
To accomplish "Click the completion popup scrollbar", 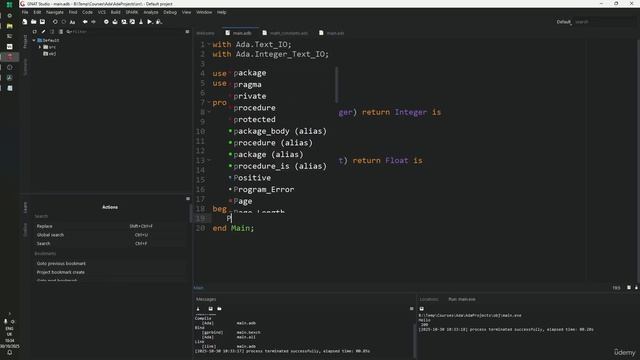I will click(336, 85).
